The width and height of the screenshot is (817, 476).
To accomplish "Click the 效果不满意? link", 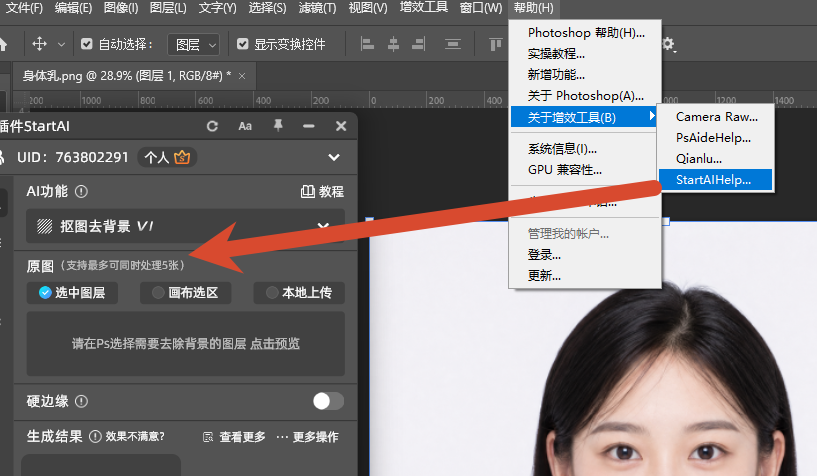I will tap(135, 436).
